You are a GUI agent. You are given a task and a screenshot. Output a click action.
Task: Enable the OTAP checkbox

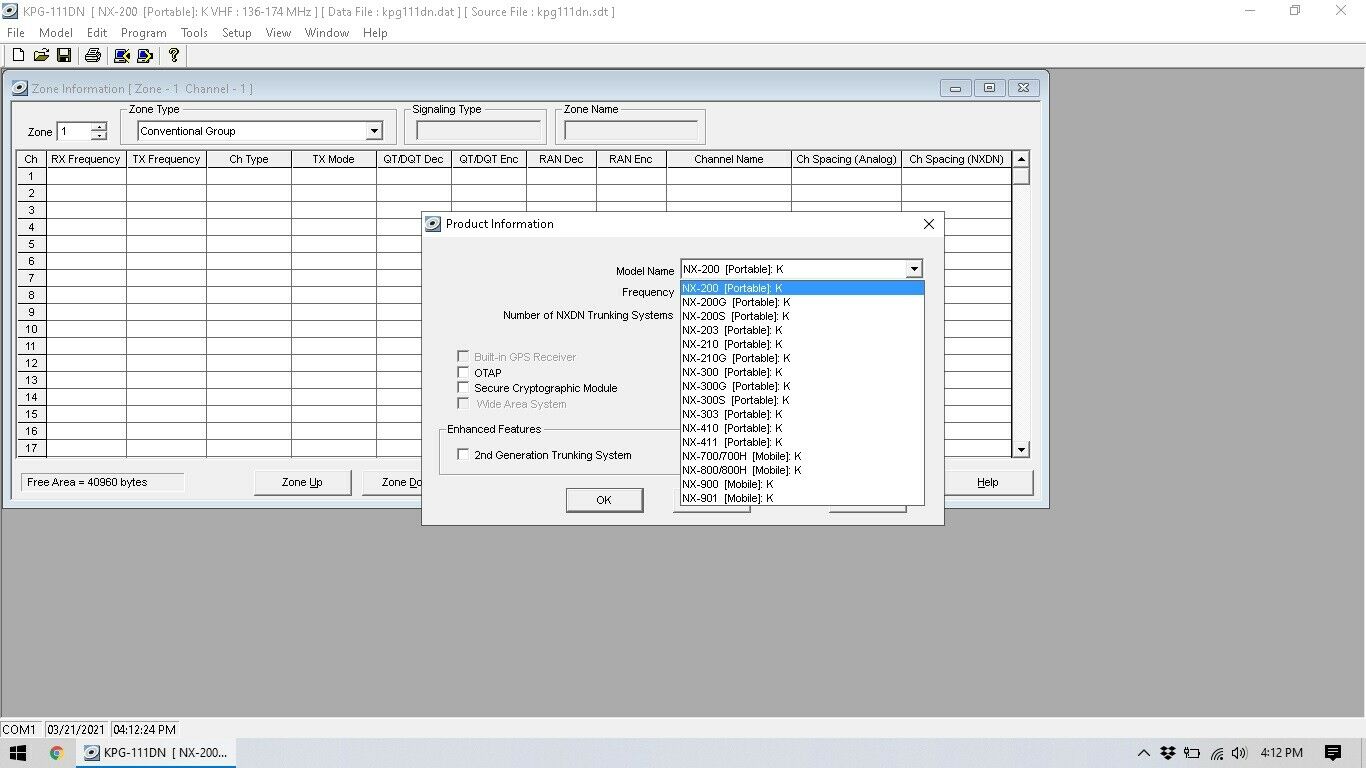coord(463,372)
